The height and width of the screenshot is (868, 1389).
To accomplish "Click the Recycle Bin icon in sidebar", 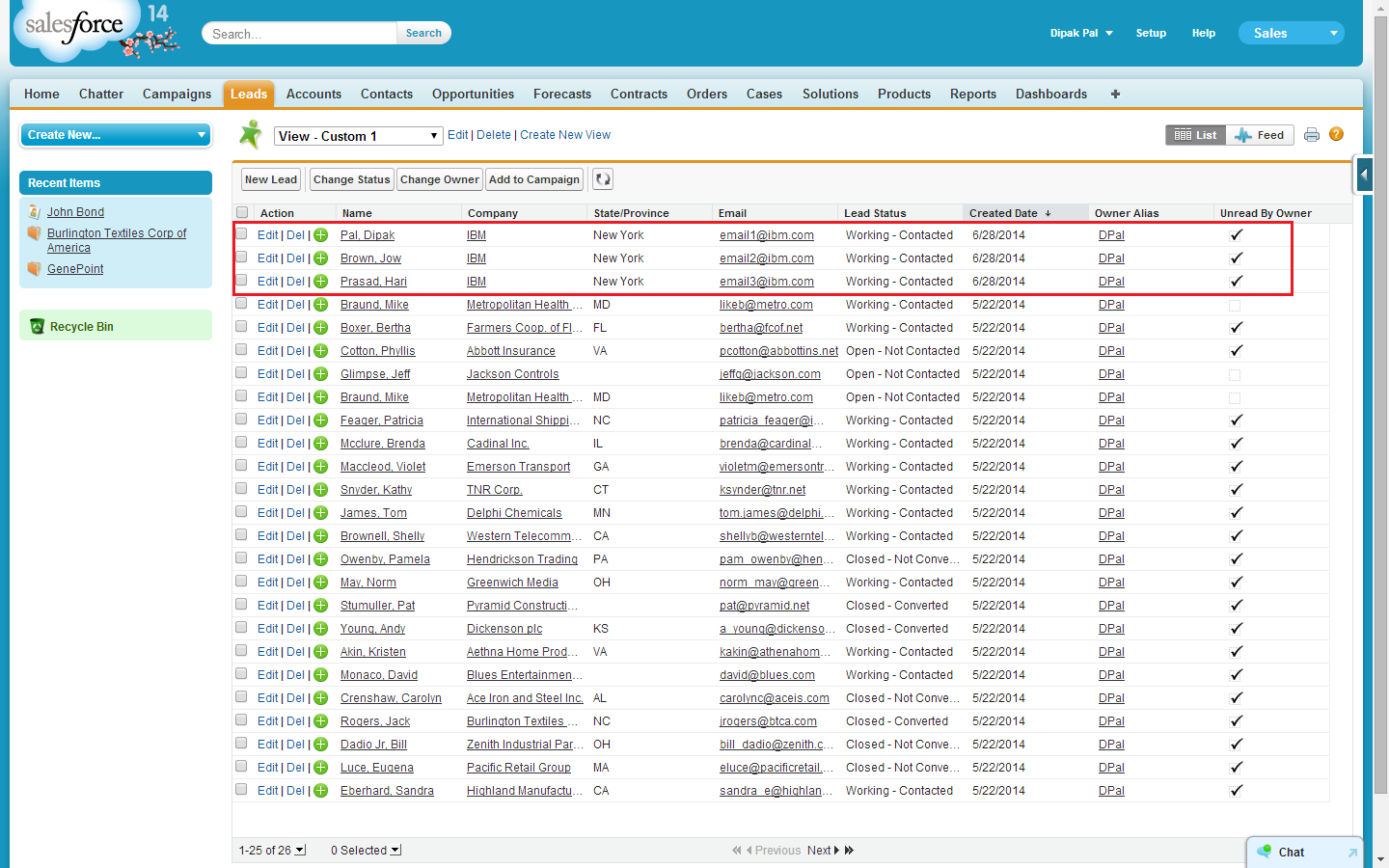I will [x=37, y=326].
